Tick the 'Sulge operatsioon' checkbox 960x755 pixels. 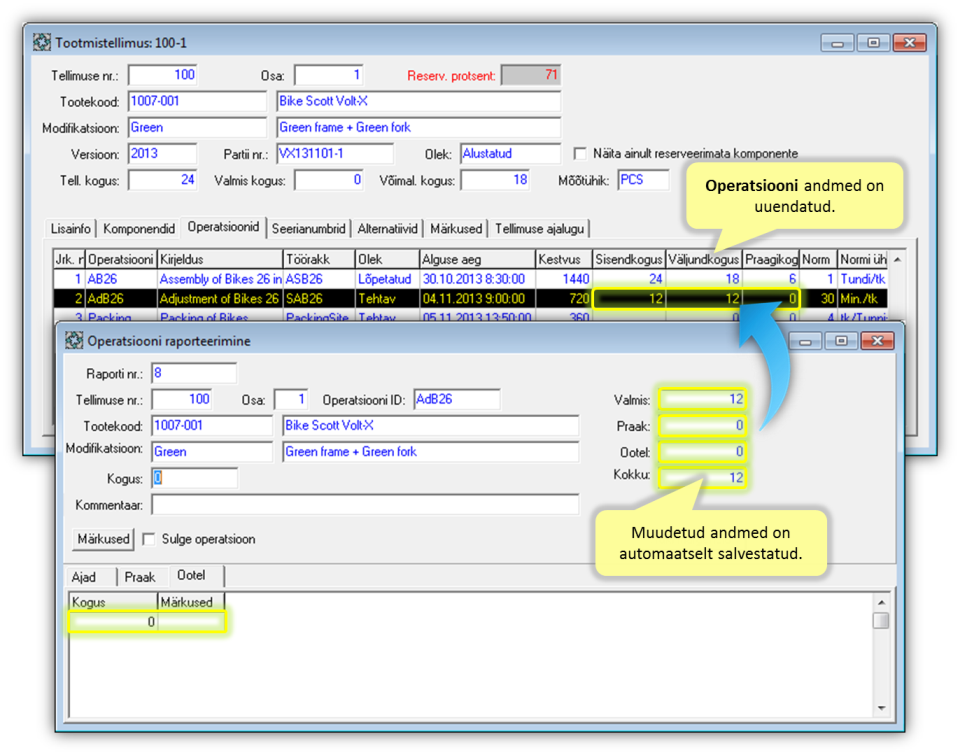click(148, 539)
